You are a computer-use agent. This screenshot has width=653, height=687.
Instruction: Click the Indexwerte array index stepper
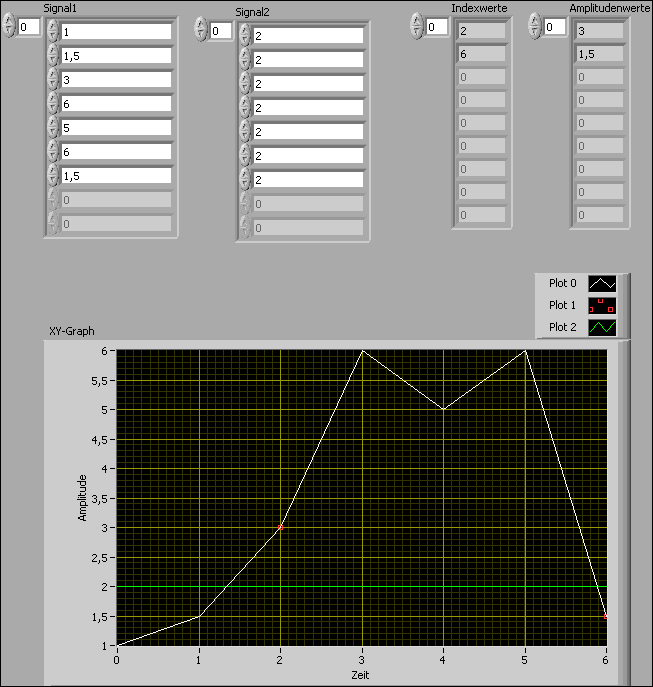[x=417, y=25]
